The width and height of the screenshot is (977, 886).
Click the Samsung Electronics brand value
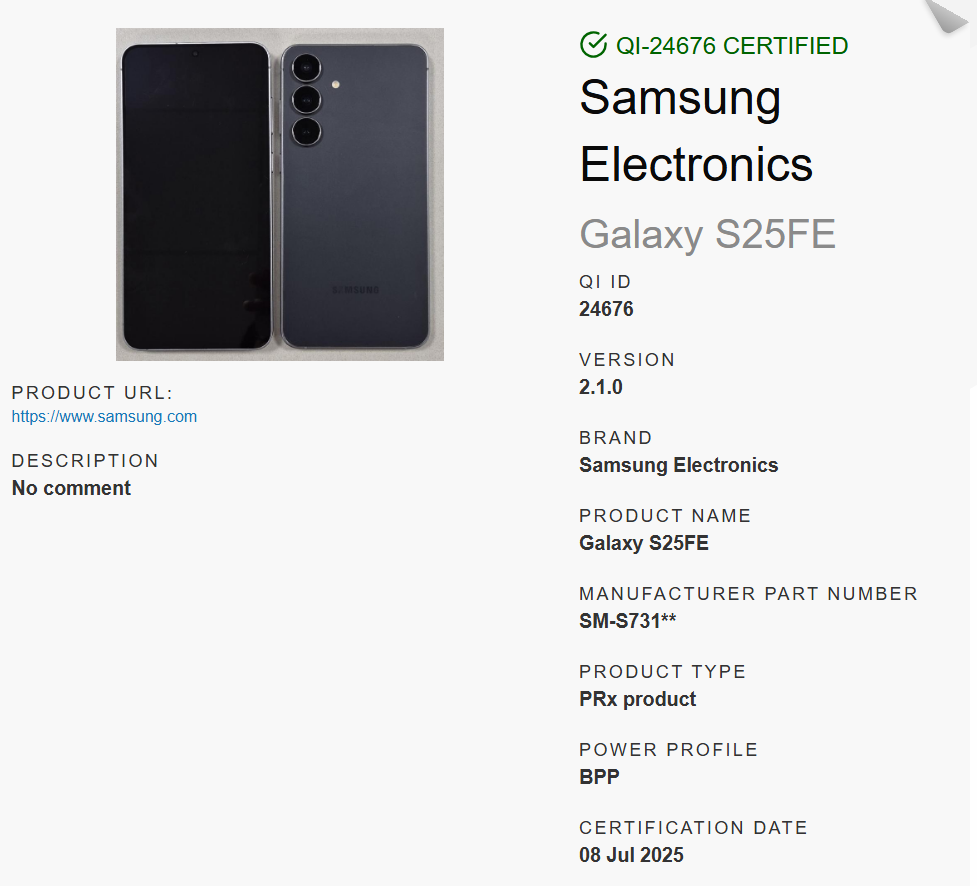pyautogui.click(x=679, y=465)
